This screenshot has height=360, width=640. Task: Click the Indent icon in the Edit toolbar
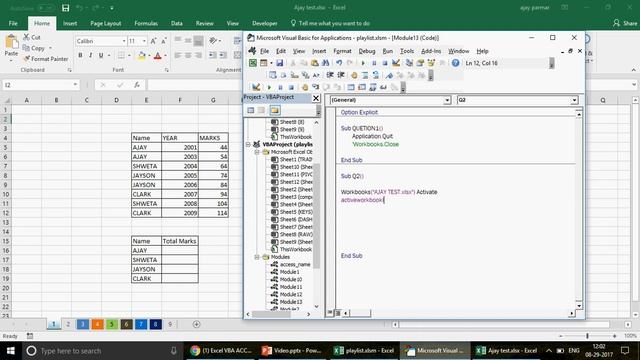330,75
